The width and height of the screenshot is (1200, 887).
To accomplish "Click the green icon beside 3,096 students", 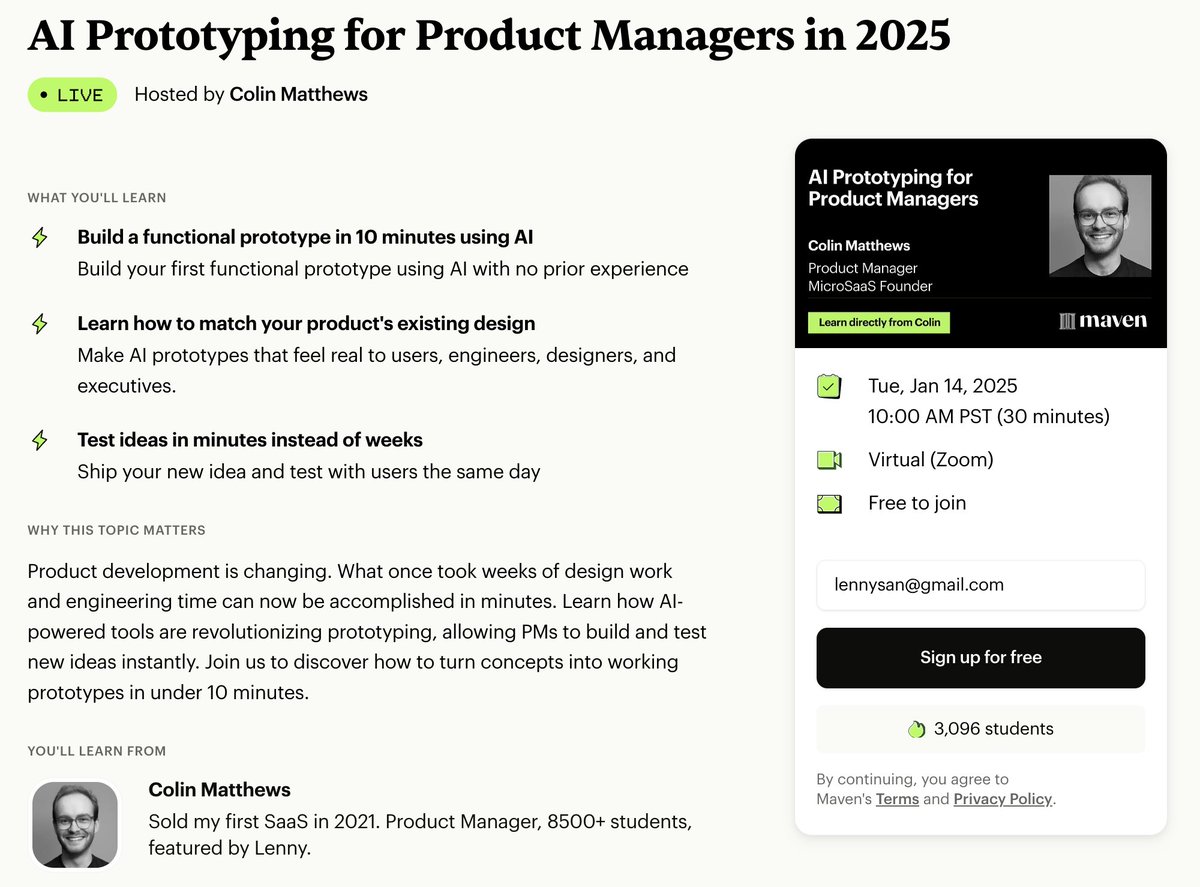I will tap(916, 729).
